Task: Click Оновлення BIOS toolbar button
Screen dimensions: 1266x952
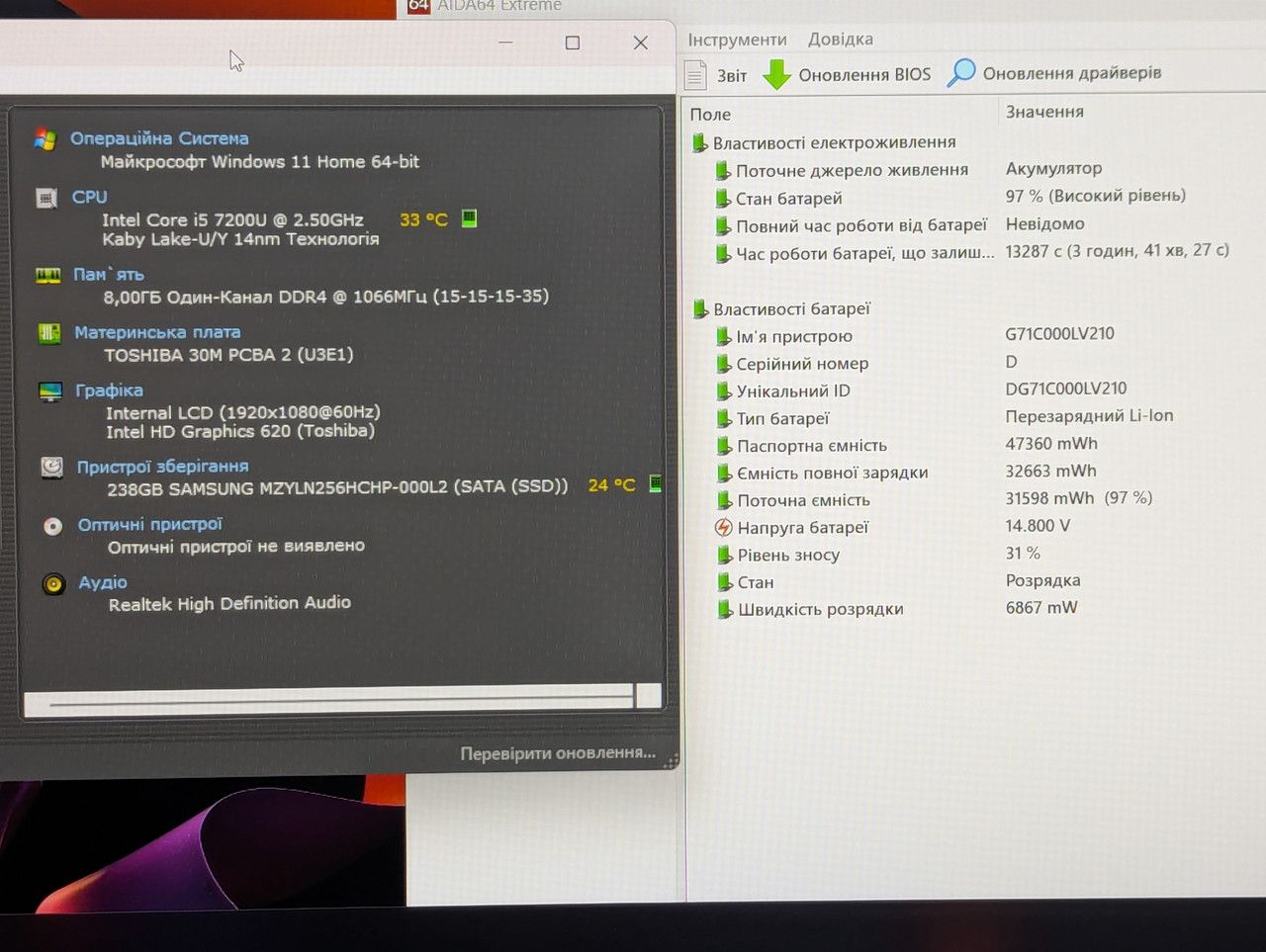Action: tap(848, 74)
